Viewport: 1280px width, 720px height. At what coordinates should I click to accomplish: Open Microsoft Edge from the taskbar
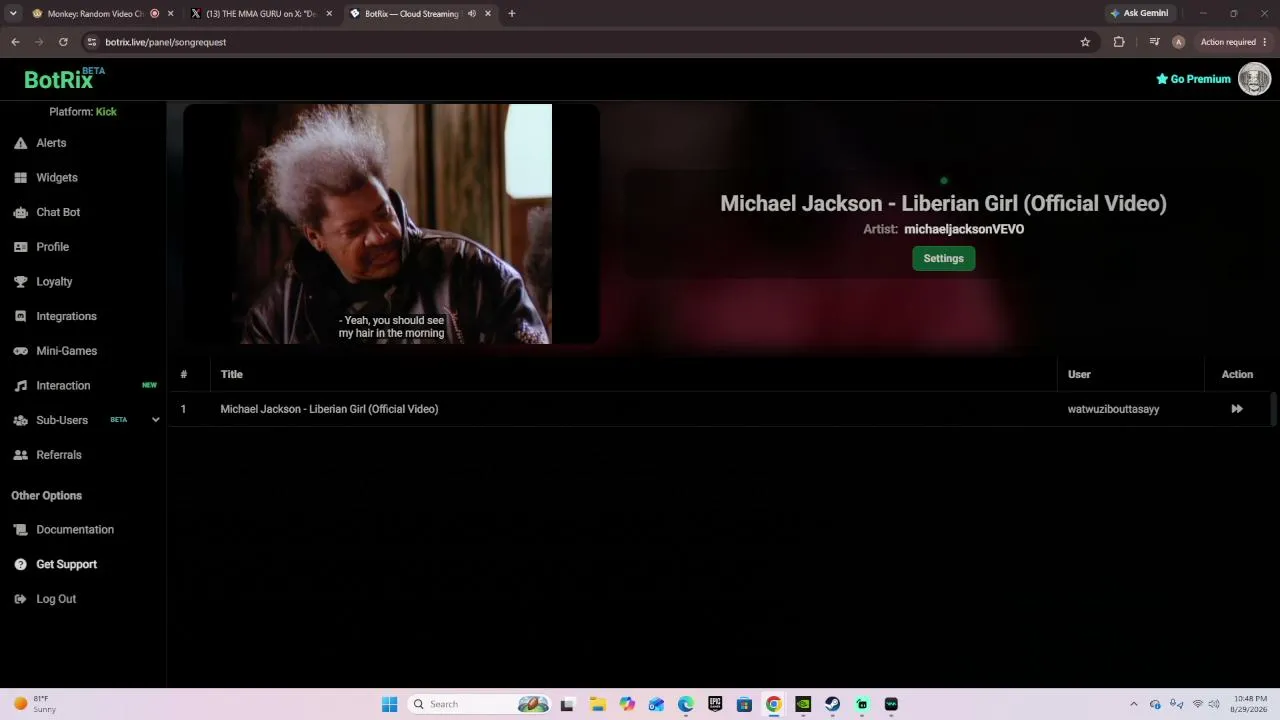pyautogui.click(x=686, y=704)
